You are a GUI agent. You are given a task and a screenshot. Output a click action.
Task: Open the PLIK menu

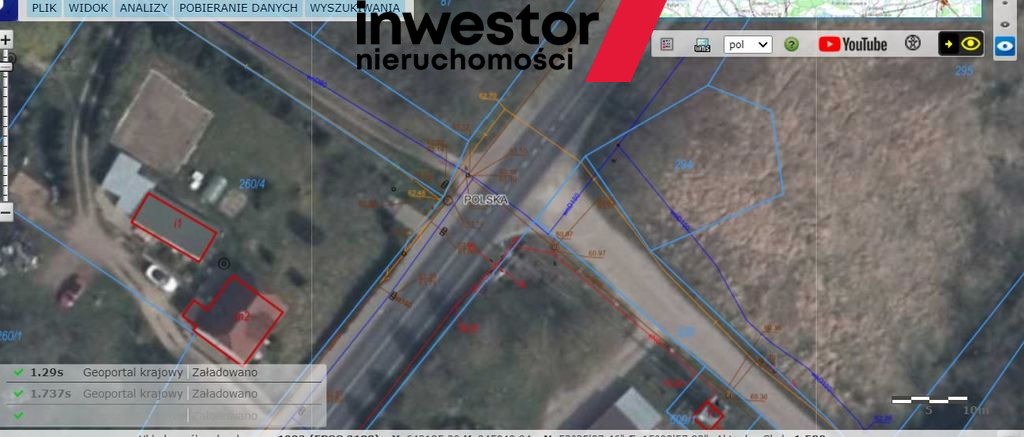pyautogui.click(x=44, y=8)
